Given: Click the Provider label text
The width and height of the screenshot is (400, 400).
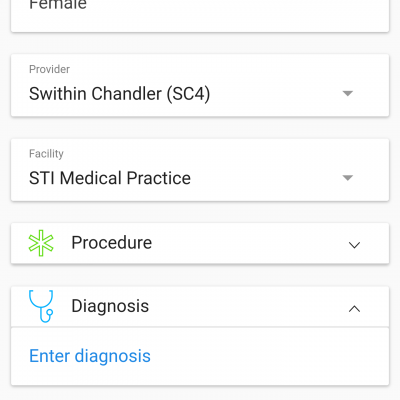Looking at the screenshot, I should (x=49, y=69).
